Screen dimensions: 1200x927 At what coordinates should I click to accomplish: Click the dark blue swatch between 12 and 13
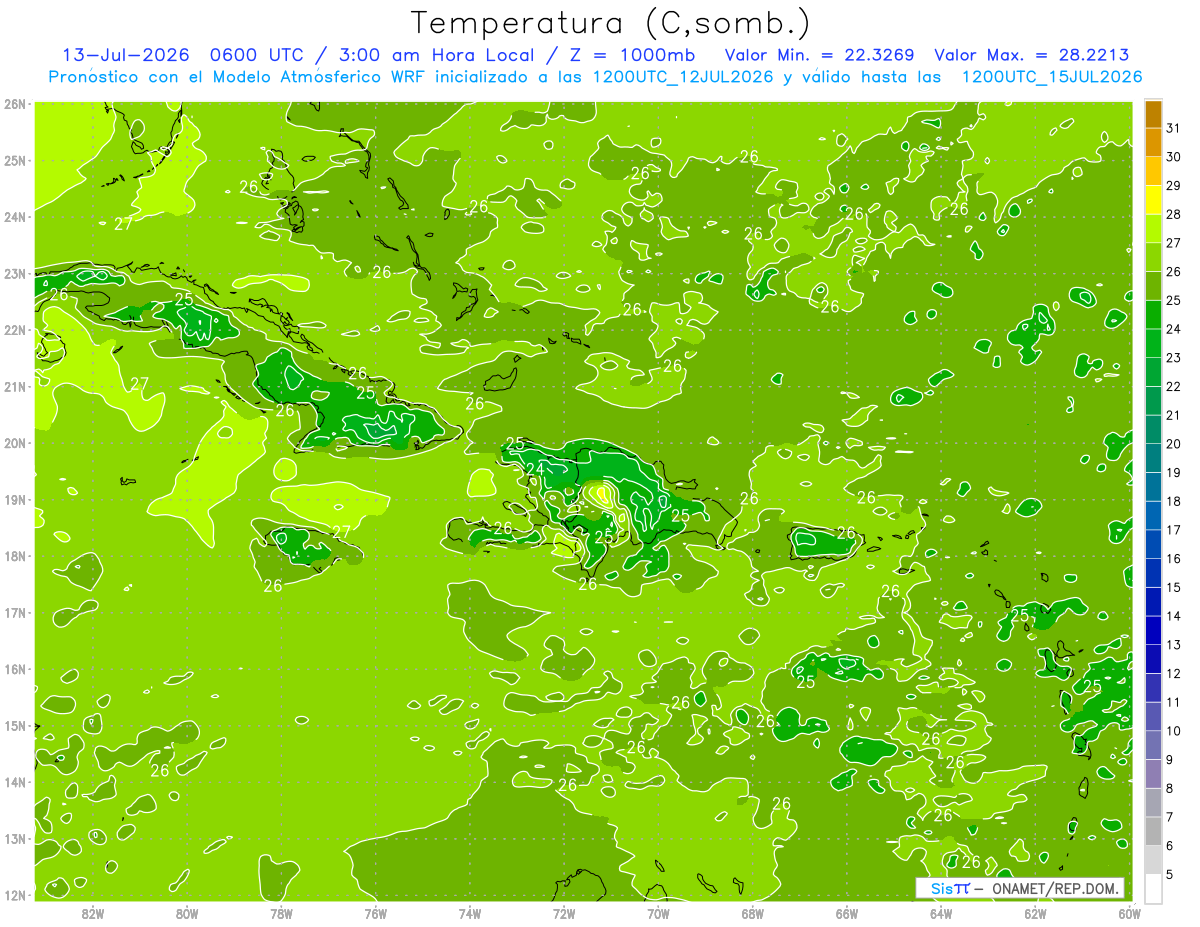point(1153,658)
